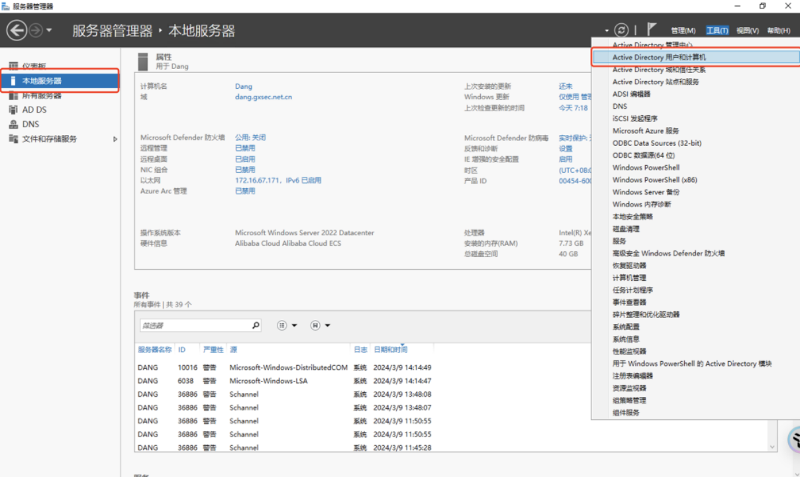Click the 文件和存储服务 sidebar icon
The height and width of the screenshot is (477, 800).
tap(13, 139)
